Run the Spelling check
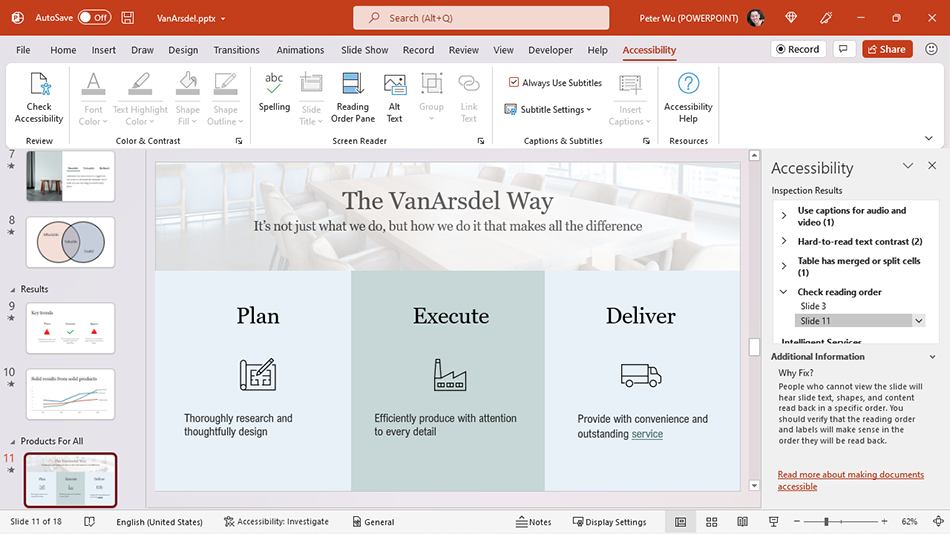This screenshot has width=950, height=534. pyautogui.click(x=274, y=92)
